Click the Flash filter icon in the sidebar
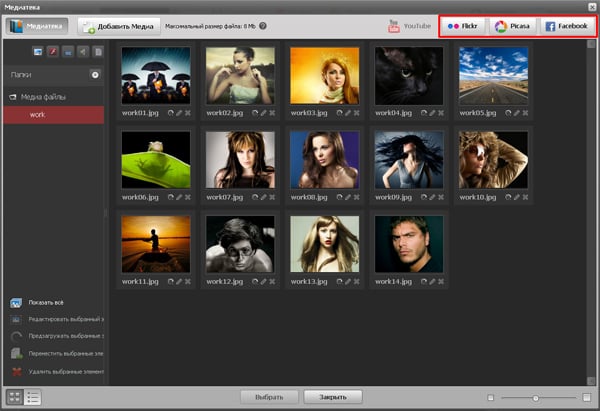Screen dimensions: 600x411 pos(53,51)
